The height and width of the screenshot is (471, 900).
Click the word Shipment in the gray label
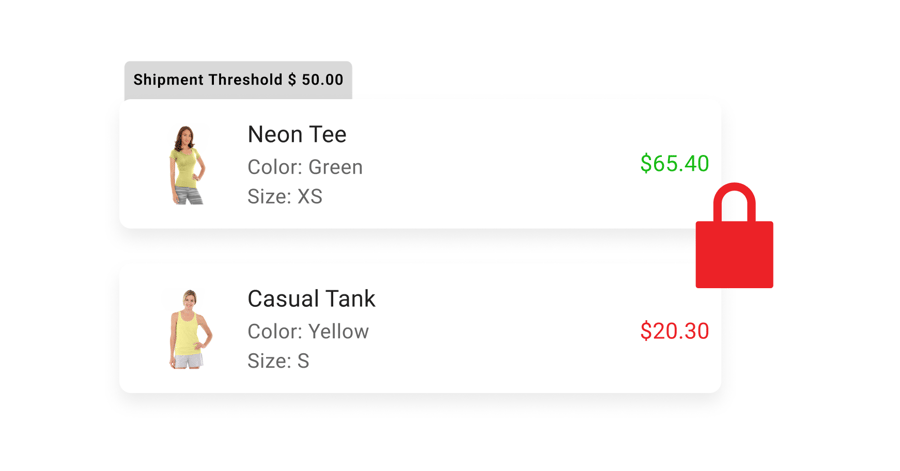pos(168,80)
